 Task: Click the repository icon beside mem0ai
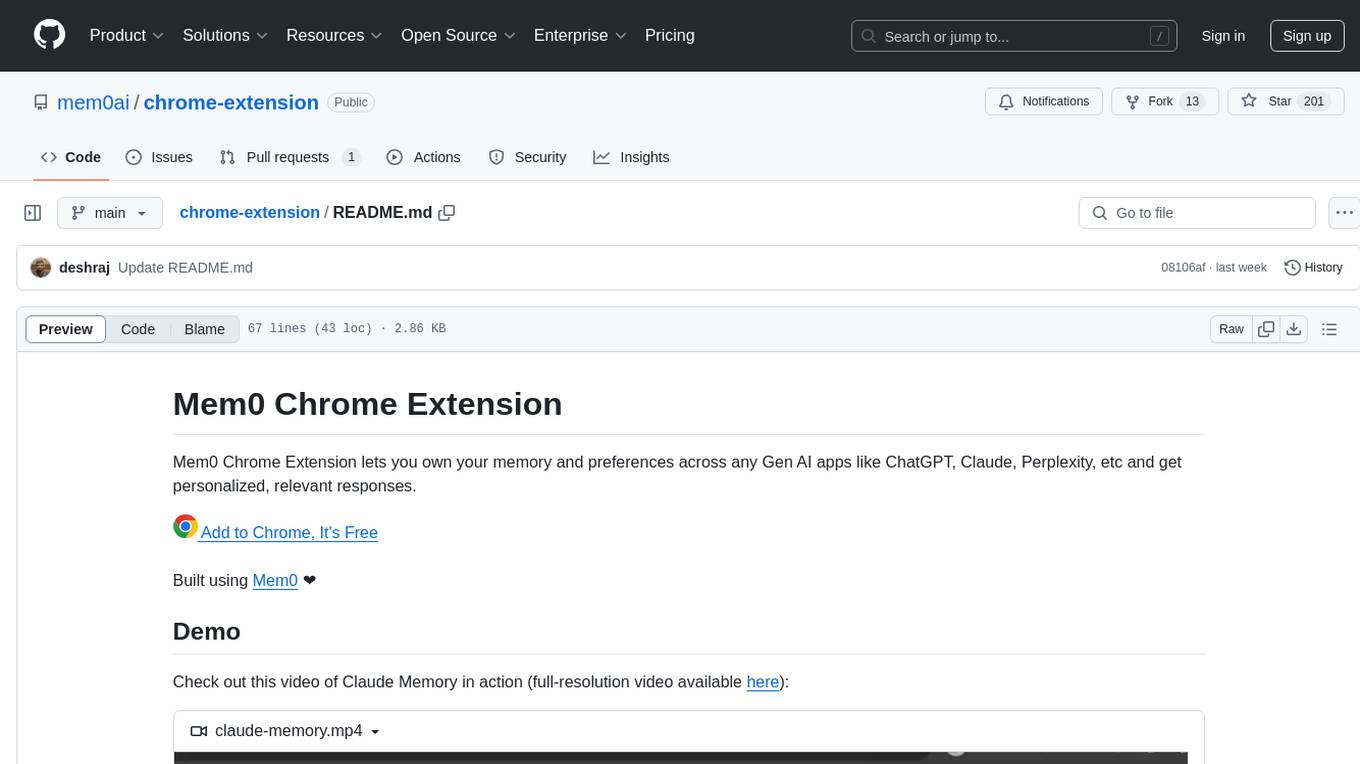[40, 102]
